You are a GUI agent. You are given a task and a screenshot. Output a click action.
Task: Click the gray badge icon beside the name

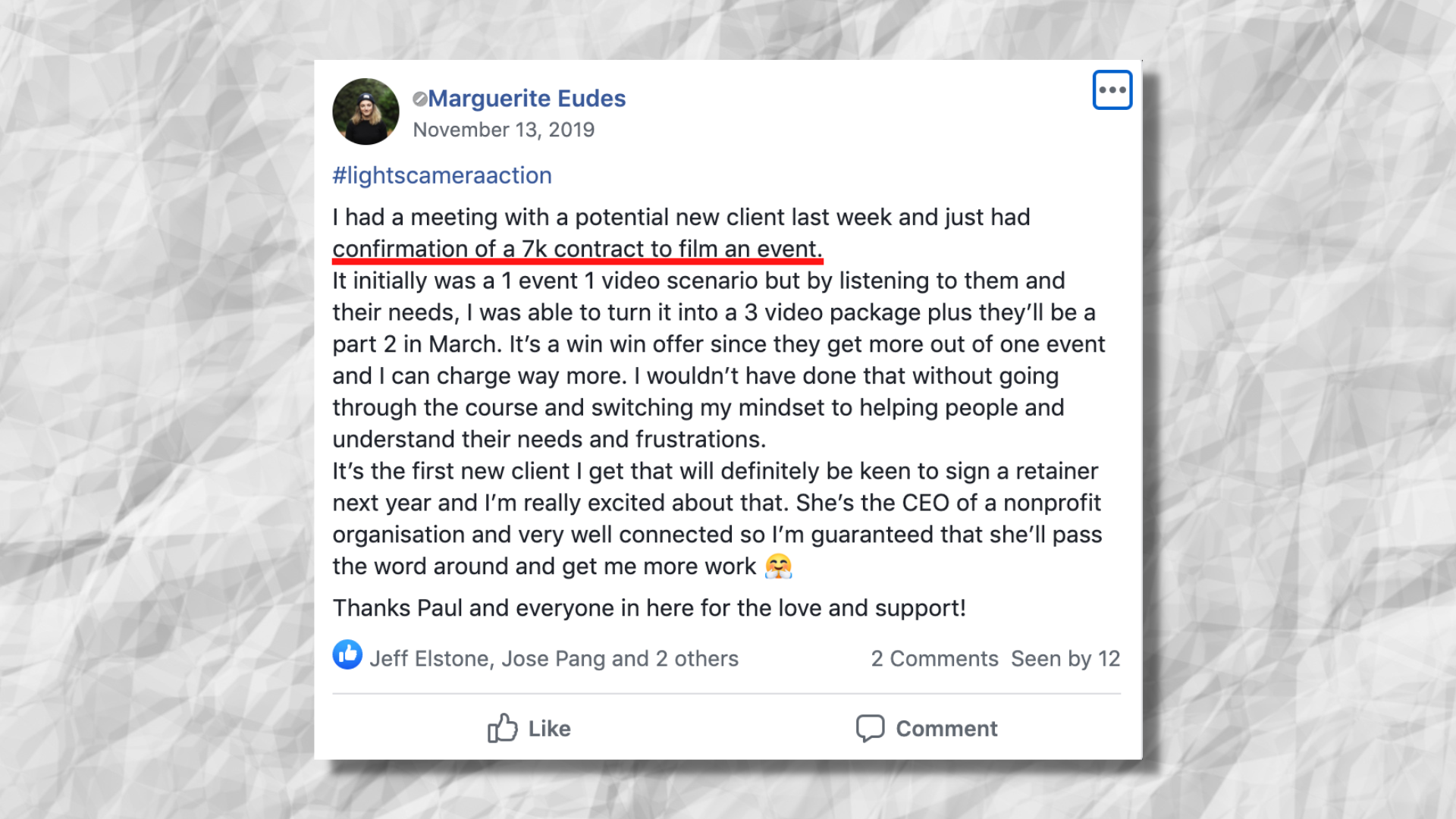point(419,99)
